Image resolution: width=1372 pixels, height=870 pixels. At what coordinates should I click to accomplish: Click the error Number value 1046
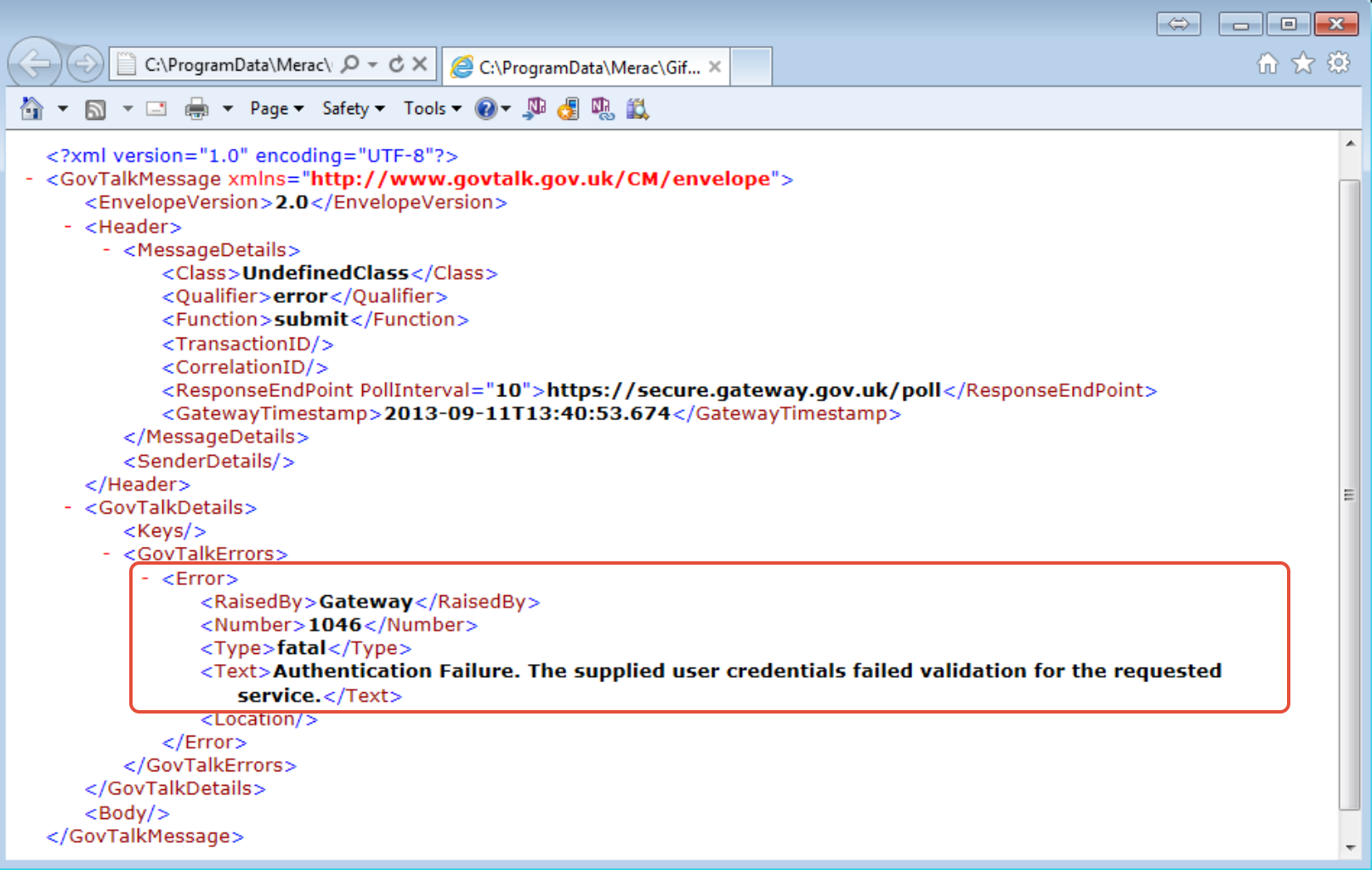tap(335, 624)
